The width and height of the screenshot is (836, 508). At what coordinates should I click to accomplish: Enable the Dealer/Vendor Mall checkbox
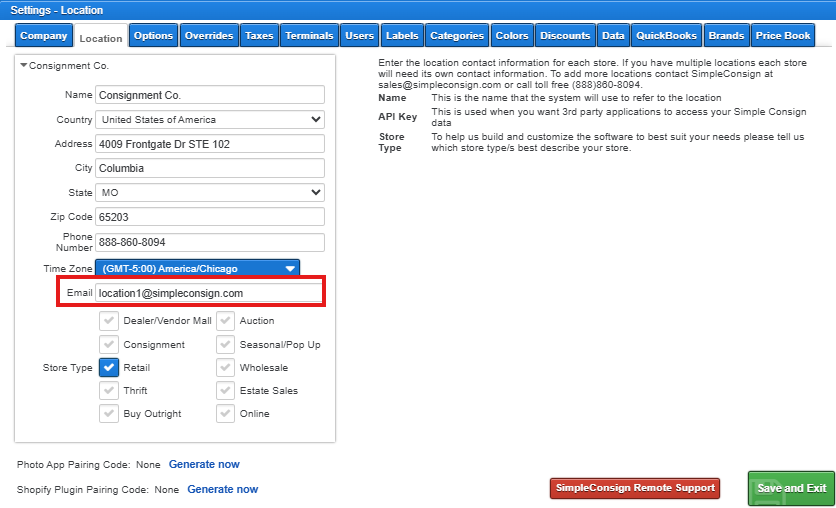[109, 321]
